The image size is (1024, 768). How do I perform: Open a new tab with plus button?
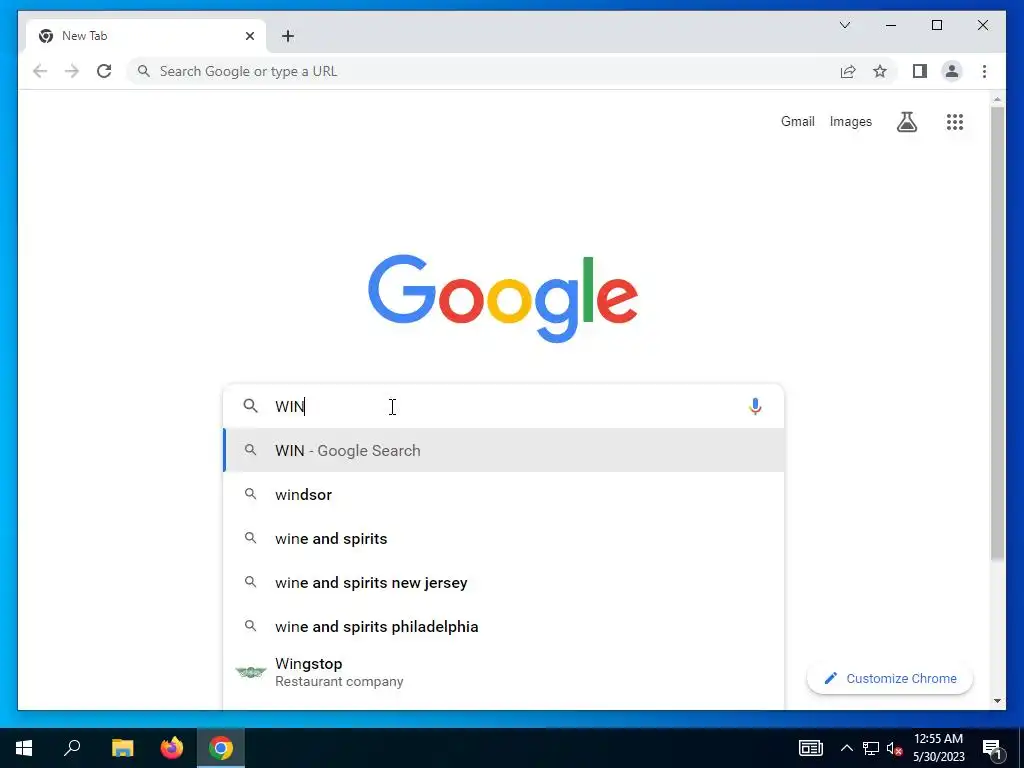pos(288,36)
